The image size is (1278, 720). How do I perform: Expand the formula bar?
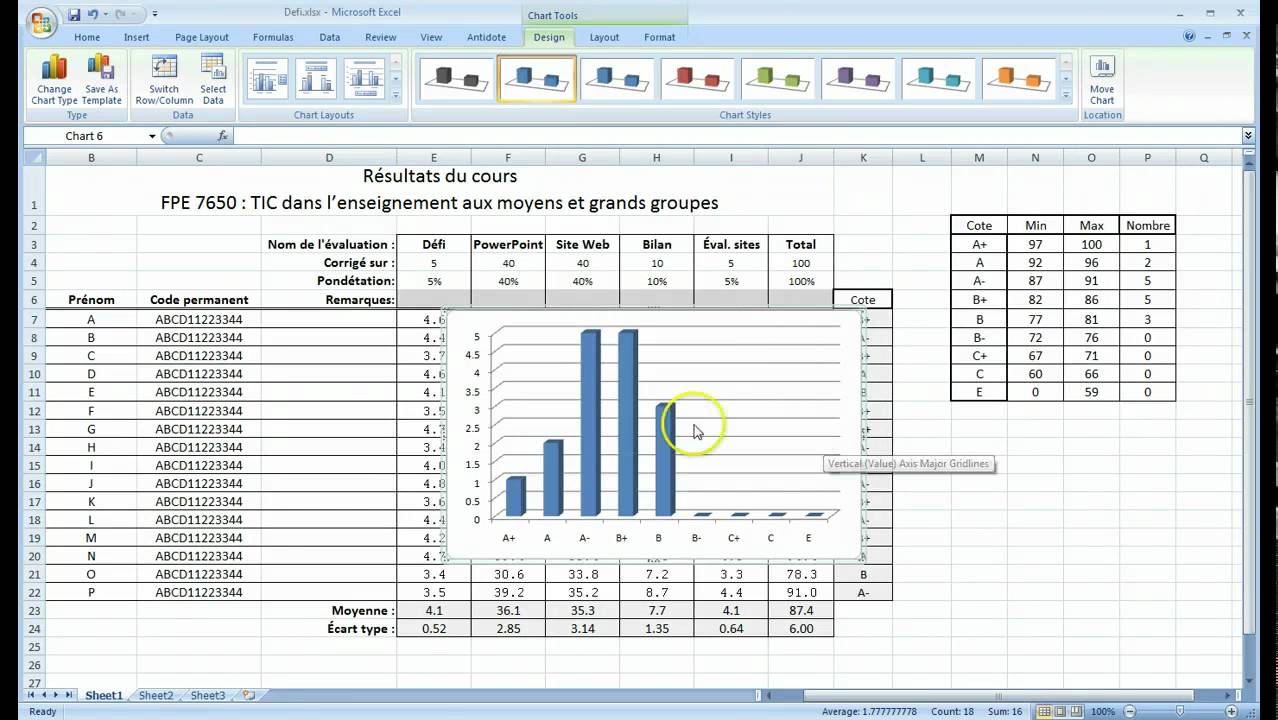click(x=1248, y=135)
